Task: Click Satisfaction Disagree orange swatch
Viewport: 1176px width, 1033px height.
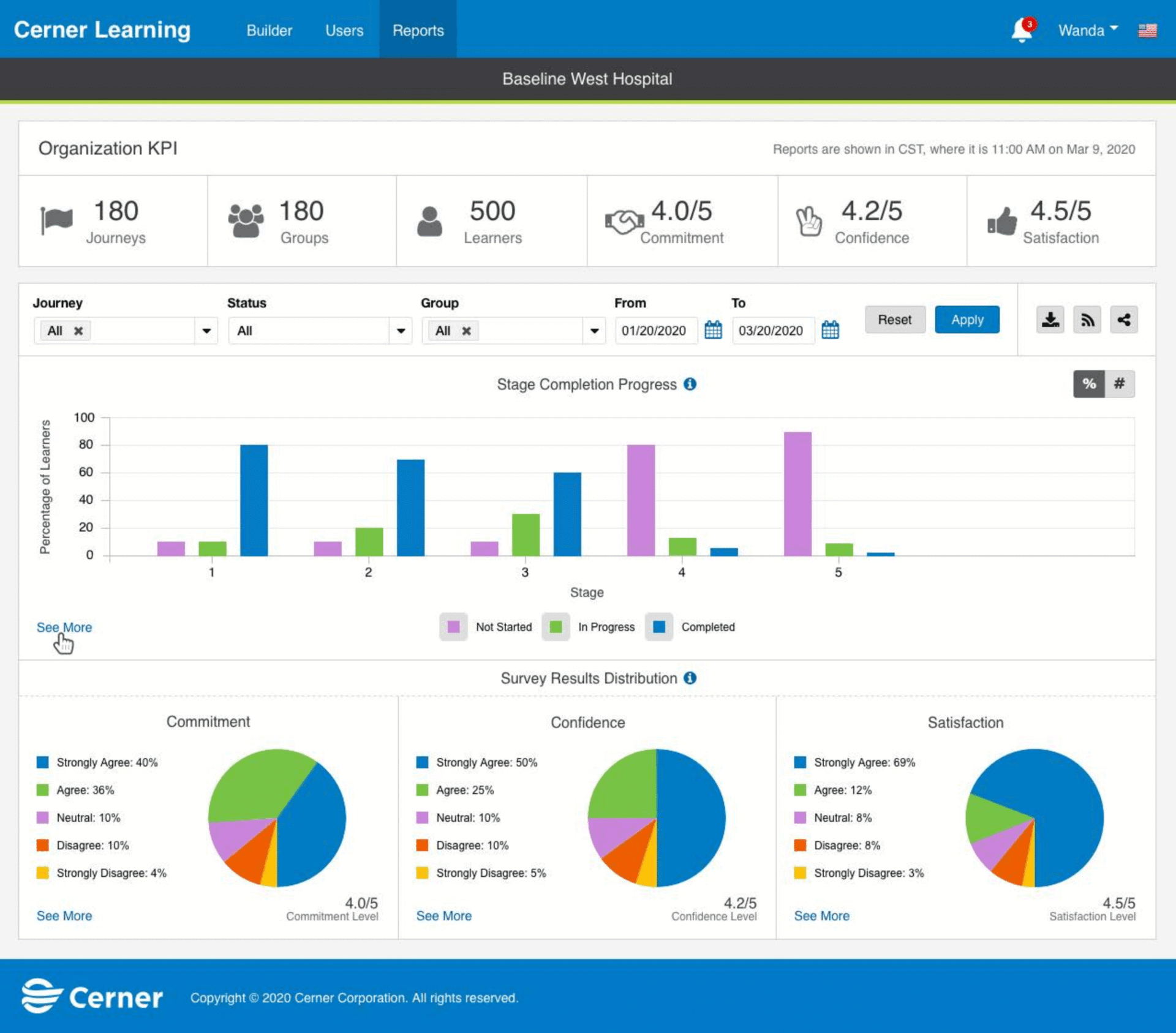Action: [800, 845]
